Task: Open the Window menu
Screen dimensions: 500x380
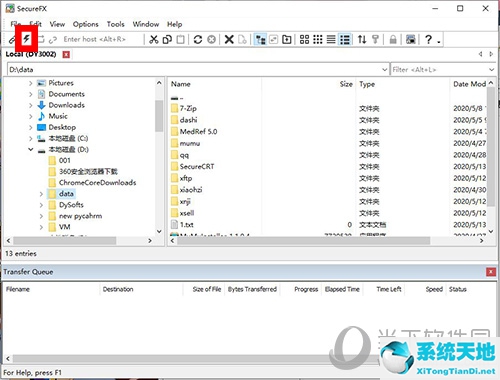Action: click(x=146, y=24)
